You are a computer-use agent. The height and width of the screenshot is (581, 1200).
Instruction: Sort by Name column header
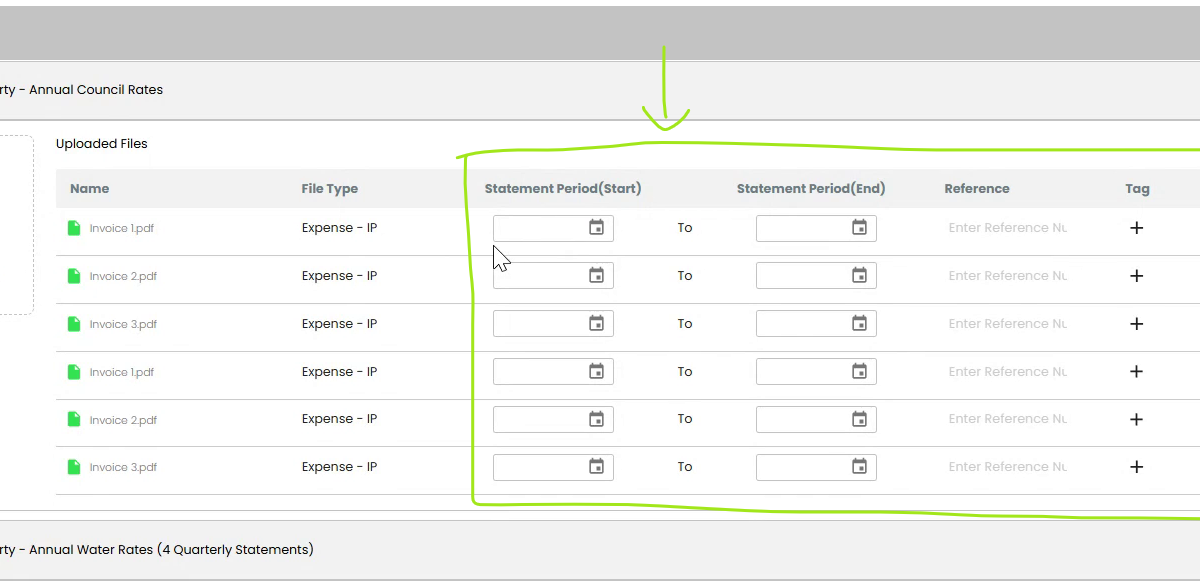[x=90, y=189]
